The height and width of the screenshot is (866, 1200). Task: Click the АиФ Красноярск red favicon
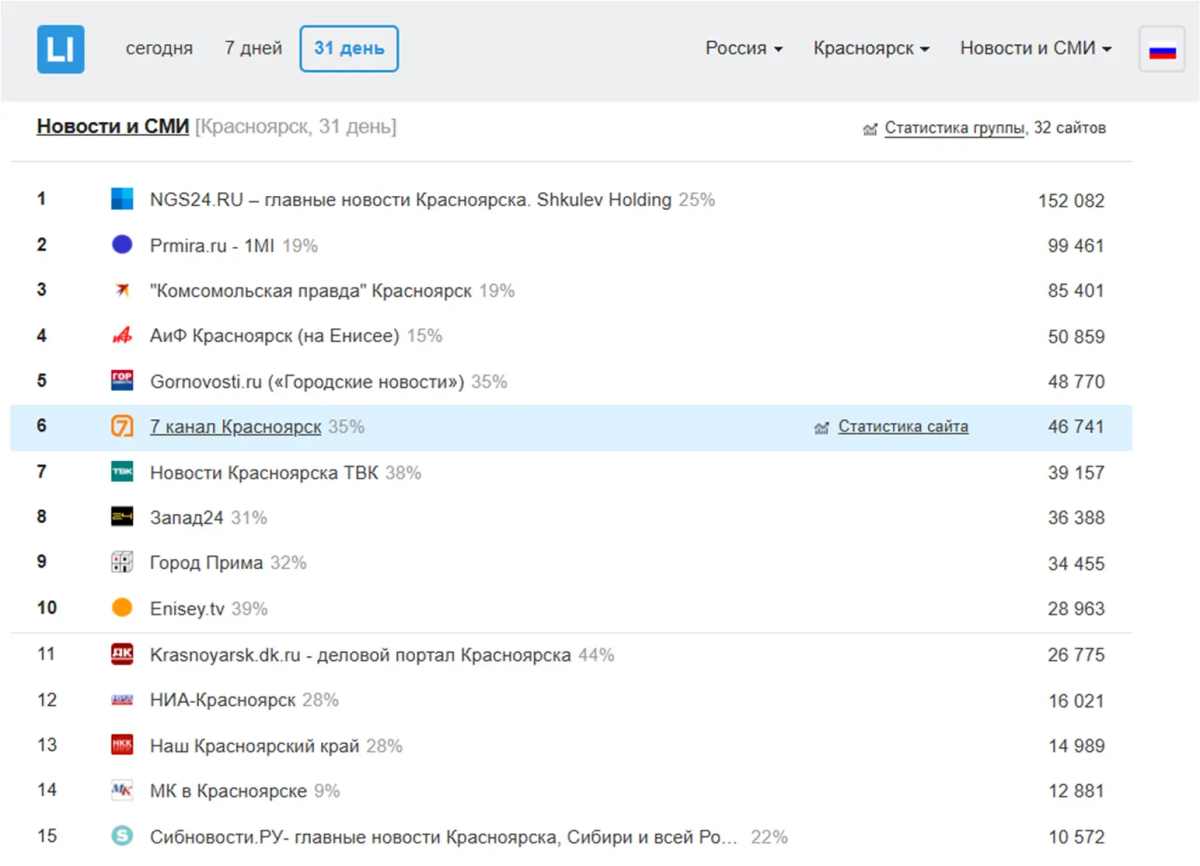pyautogui.click(x=122, y=336)
